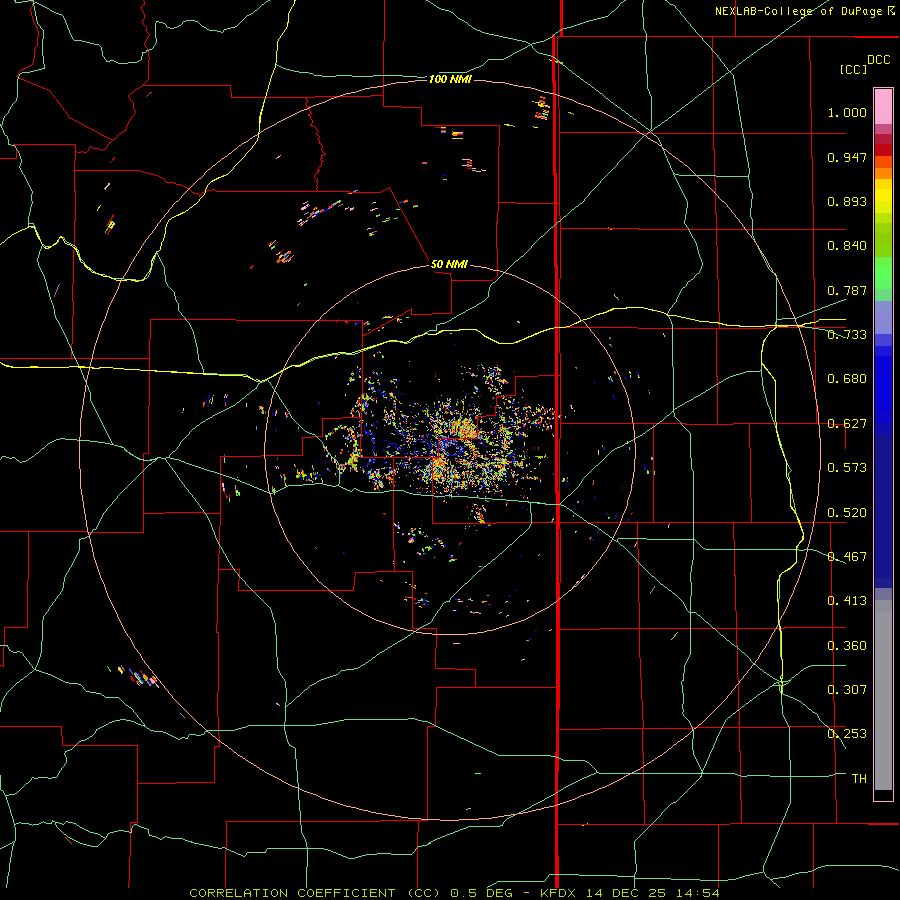Click the 0.413 scale value

point(847,601)
